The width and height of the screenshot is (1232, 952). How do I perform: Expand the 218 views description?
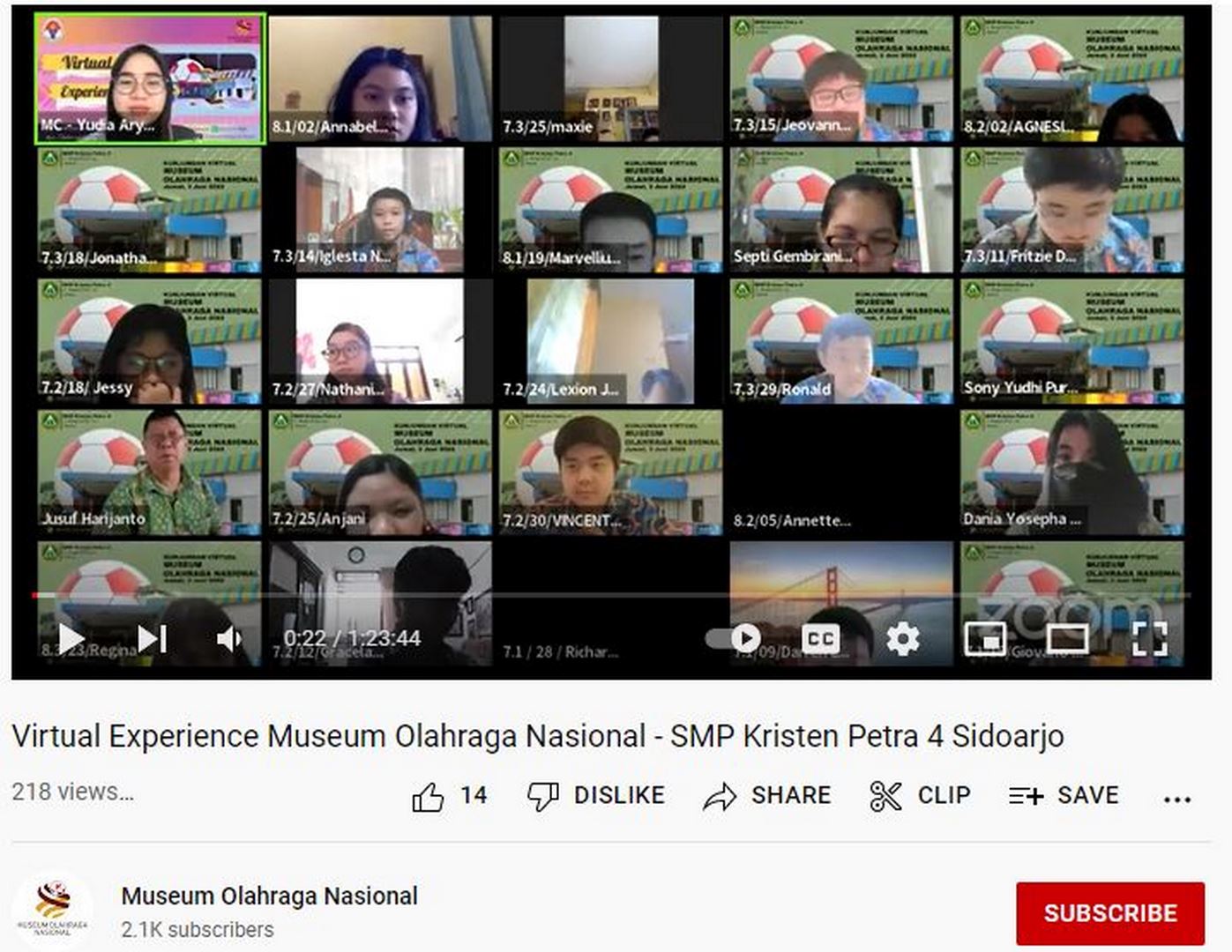[x=73, y=792]
